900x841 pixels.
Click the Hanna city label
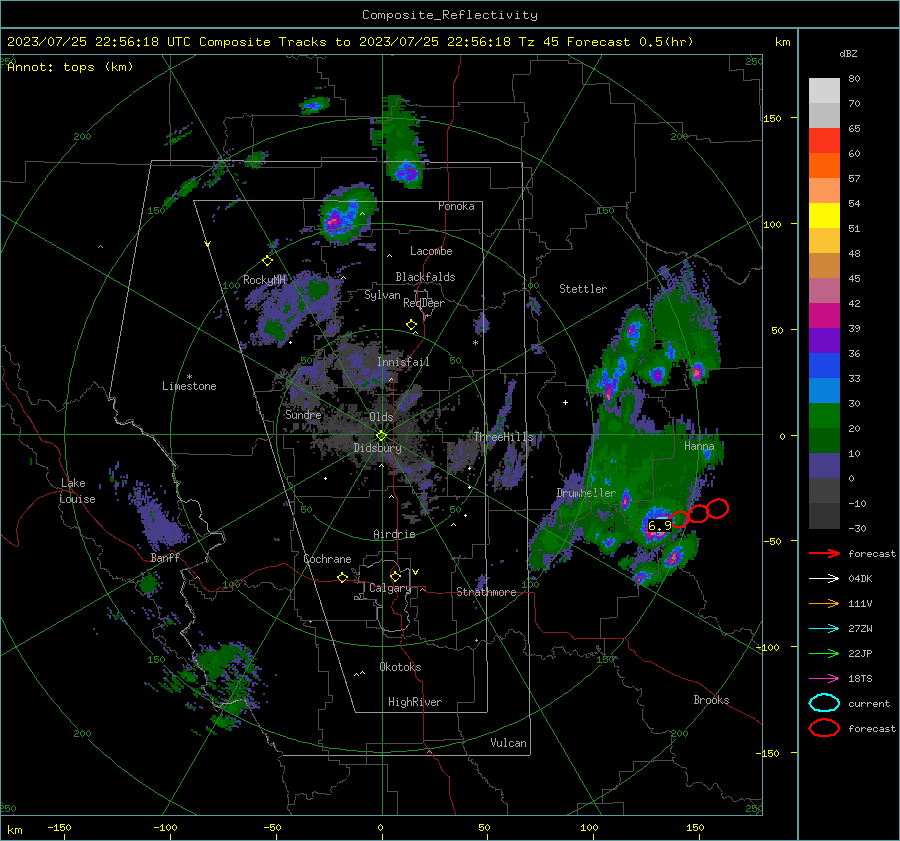point(699,446)
